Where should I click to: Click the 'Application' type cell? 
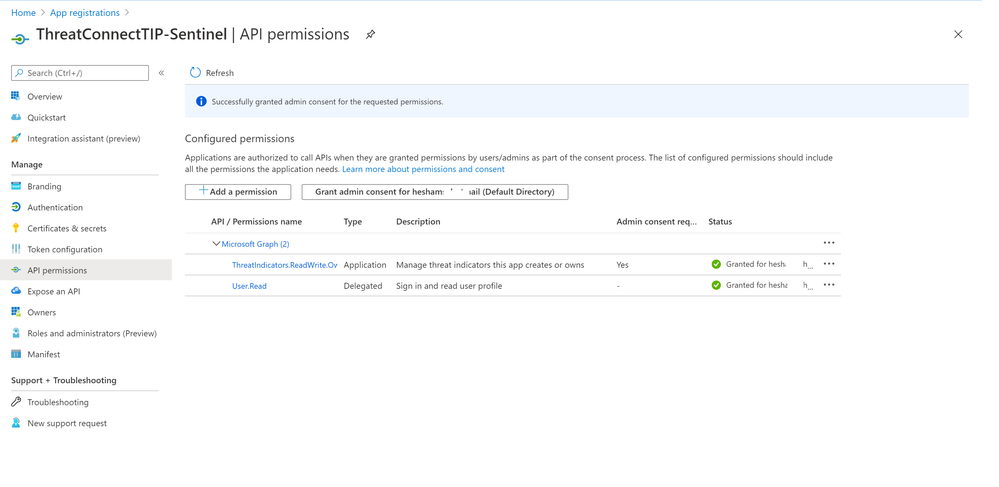tap(365, 265)
